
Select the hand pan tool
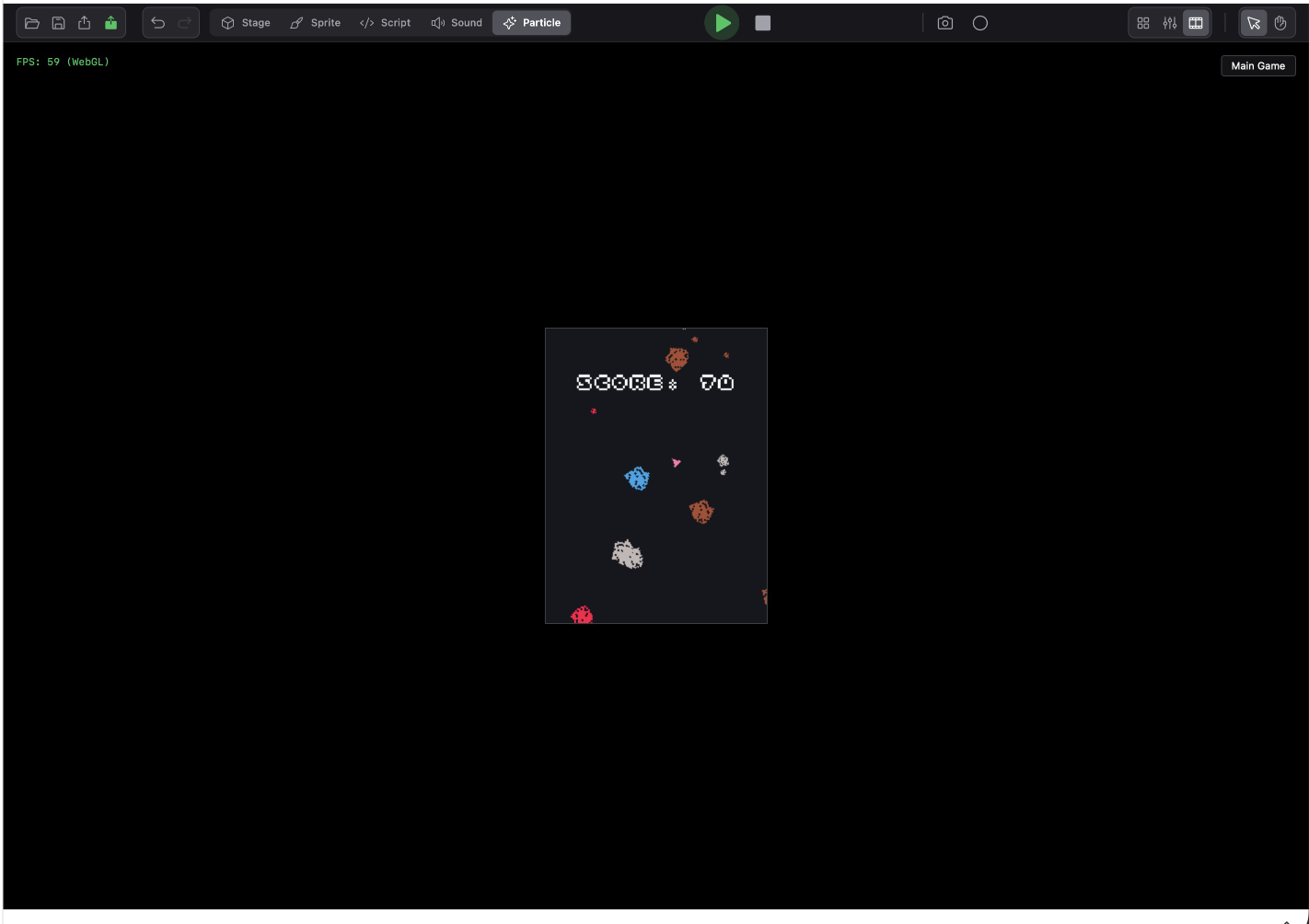point(1280,23)
